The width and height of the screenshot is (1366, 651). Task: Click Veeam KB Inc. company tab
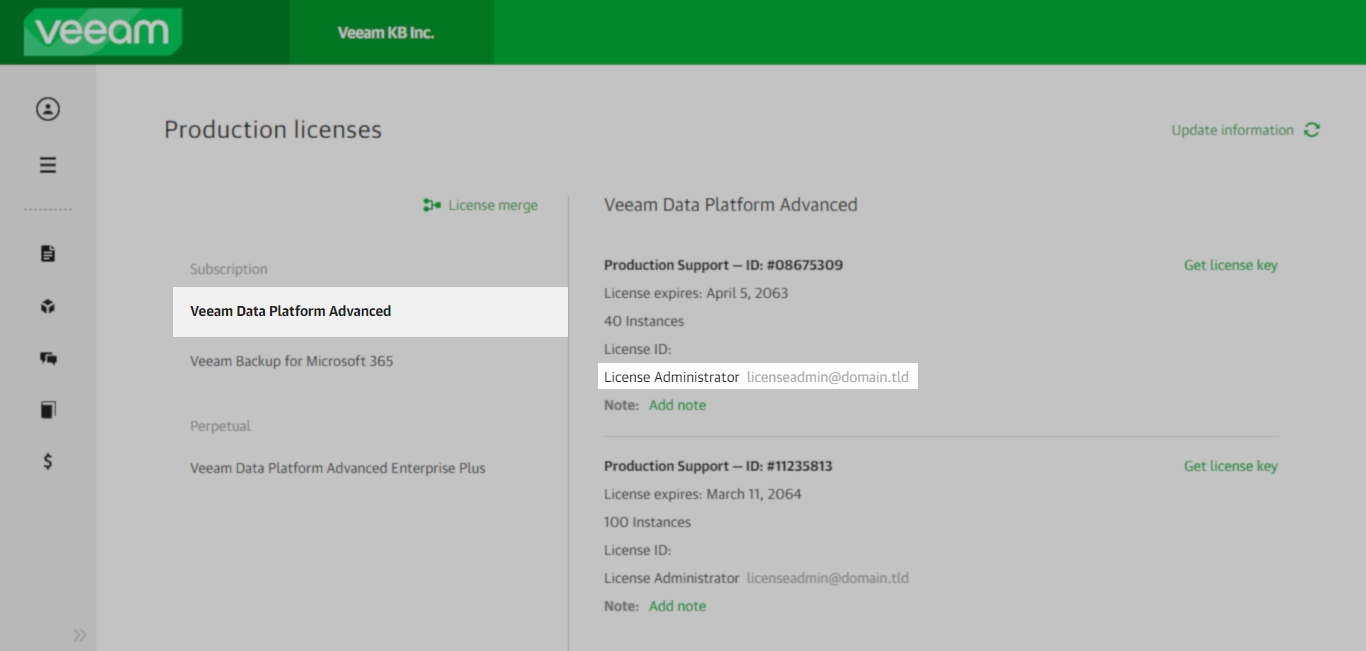386,32
